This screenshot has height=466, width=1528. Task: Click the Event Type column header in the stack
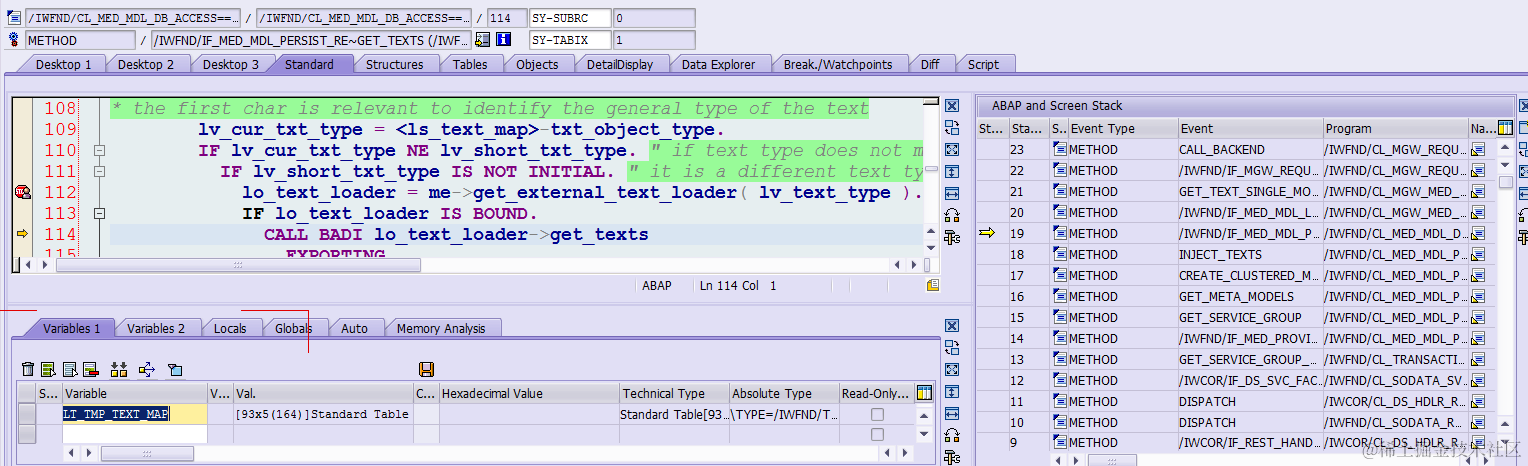1122,129
